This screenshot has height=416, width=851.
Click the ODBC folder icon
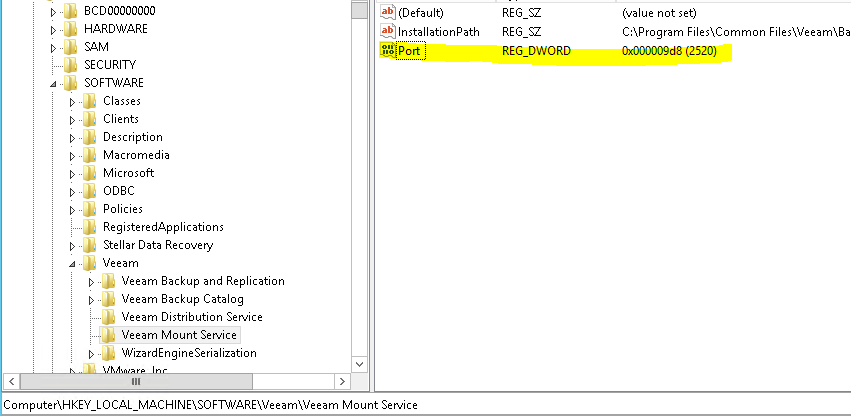click(90, 191)
